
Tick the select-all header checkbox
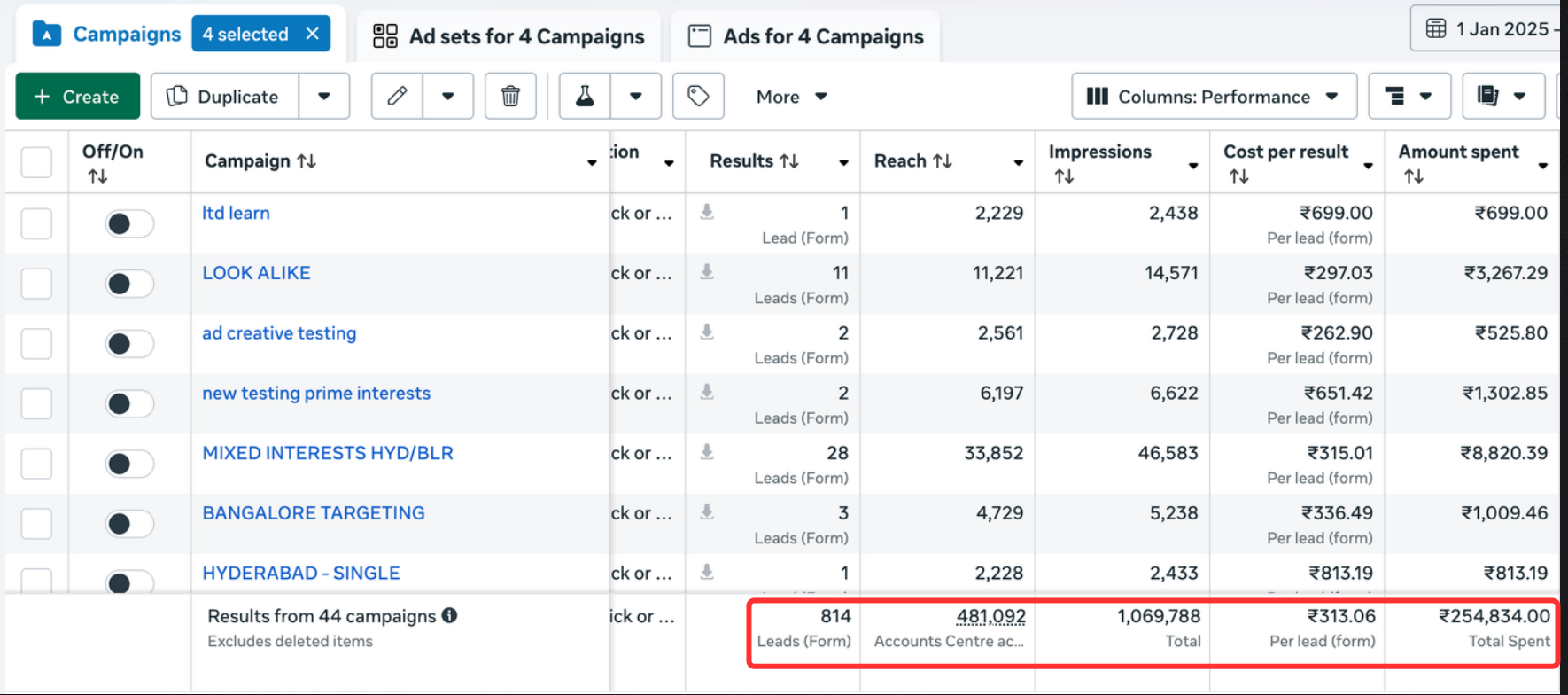coord(36,162)
